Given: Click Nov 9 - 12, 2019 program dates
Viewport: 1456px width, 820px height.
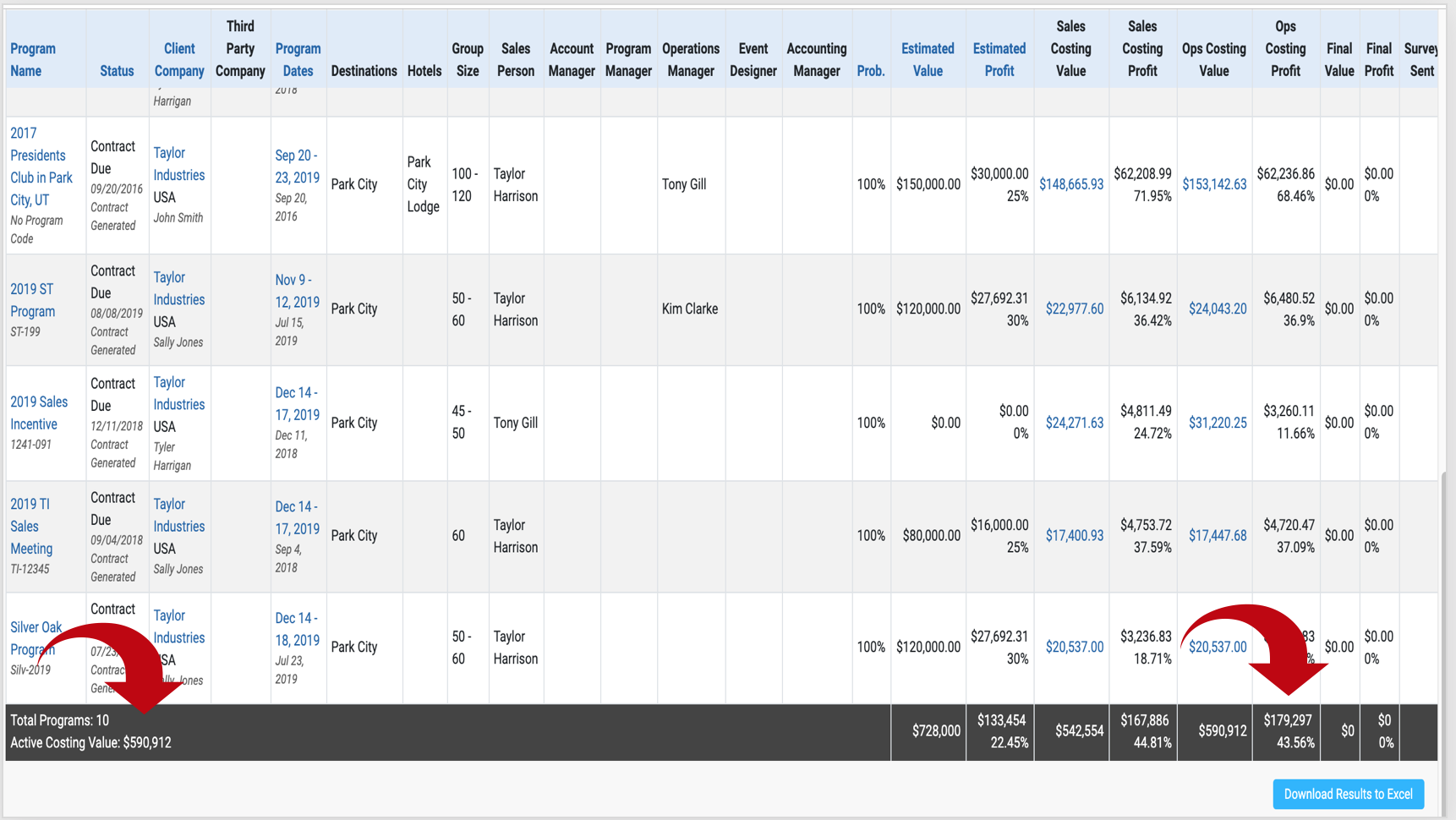Looking at the screenshot, I should (298, 291).
